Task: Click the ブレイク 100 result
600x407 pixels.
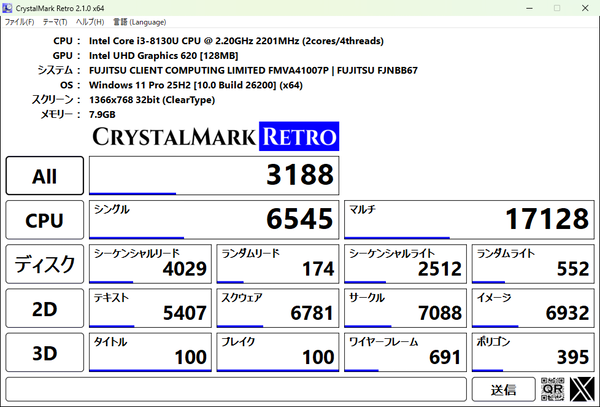Action: tap(278, 352)
